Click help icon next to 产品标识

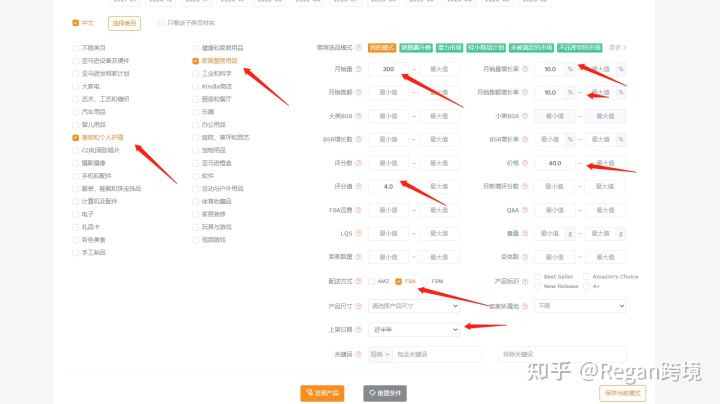tap(525, 281)
